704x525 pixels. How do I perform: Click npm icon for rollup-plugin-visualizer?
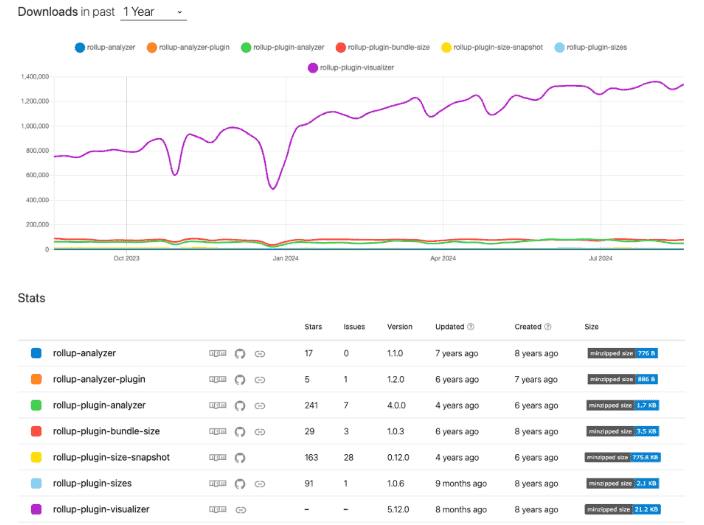(x=218, y=509)
